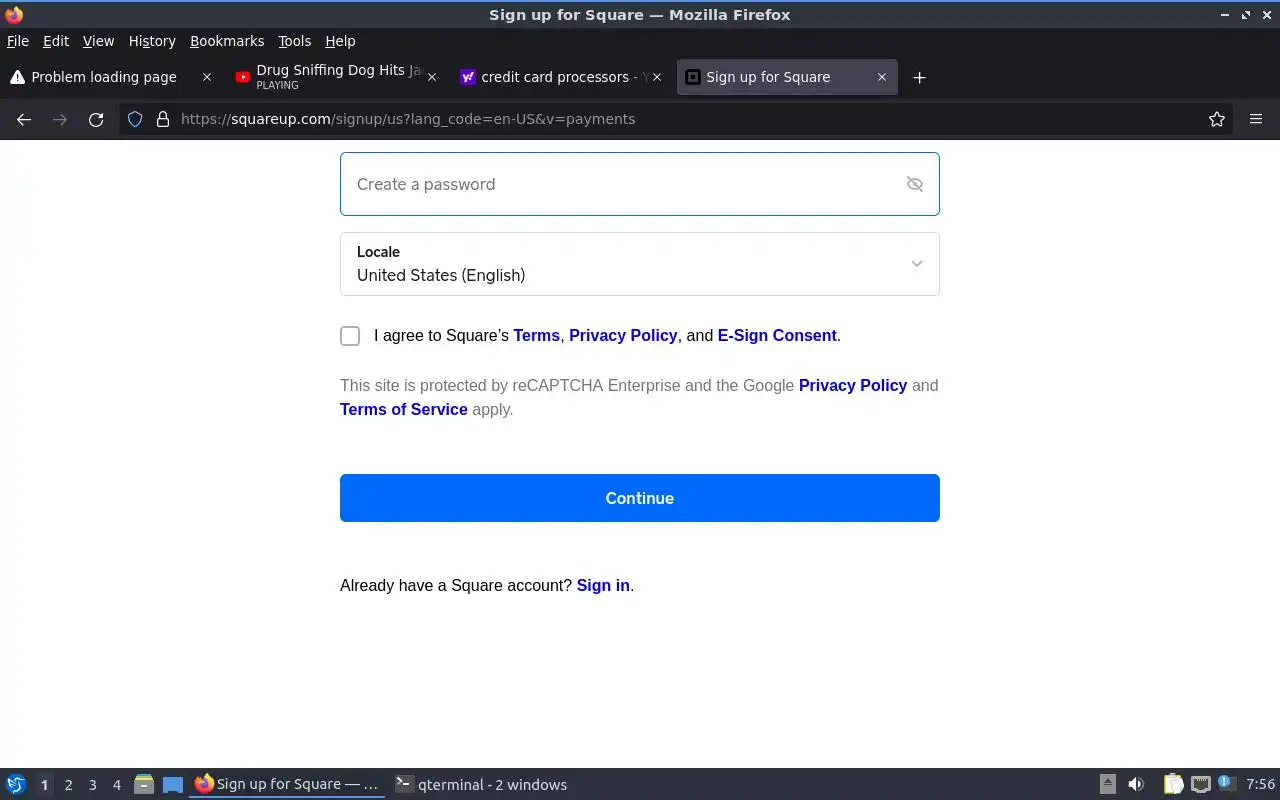Click the site security padlock icon
1280x800 pixels.
(x=163, y=119)
